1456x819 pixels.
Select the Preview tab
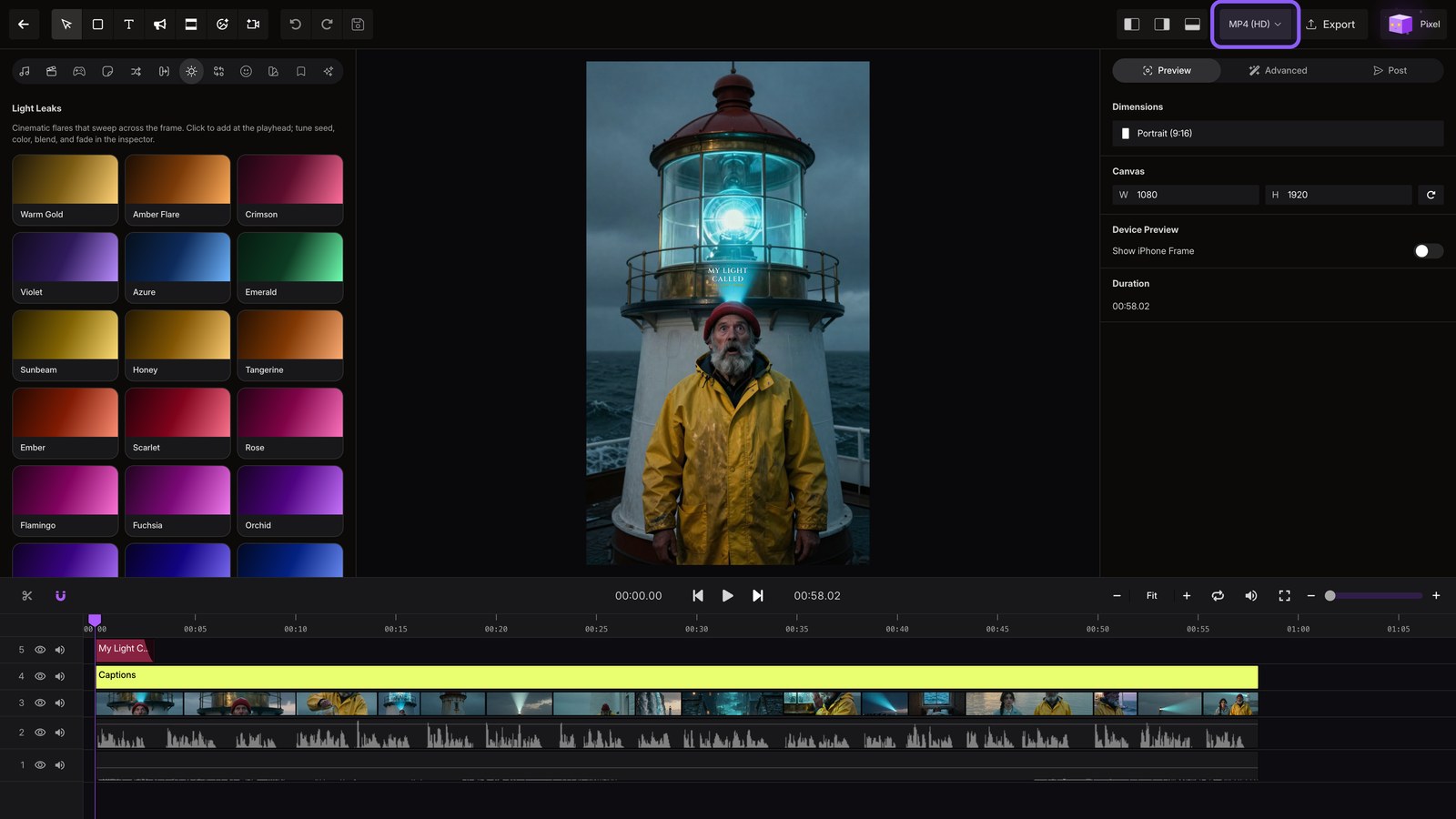coord(1167,71)
